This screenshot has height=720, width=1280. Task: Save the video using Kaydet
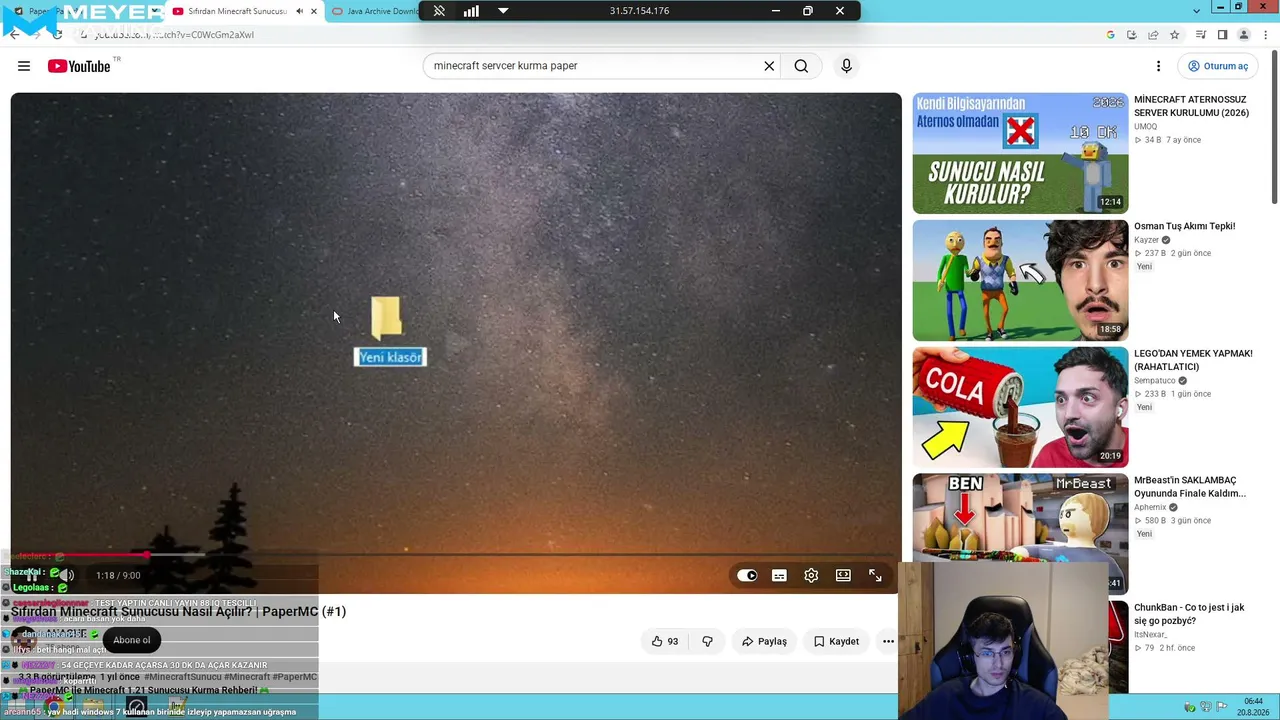(836, 641)
